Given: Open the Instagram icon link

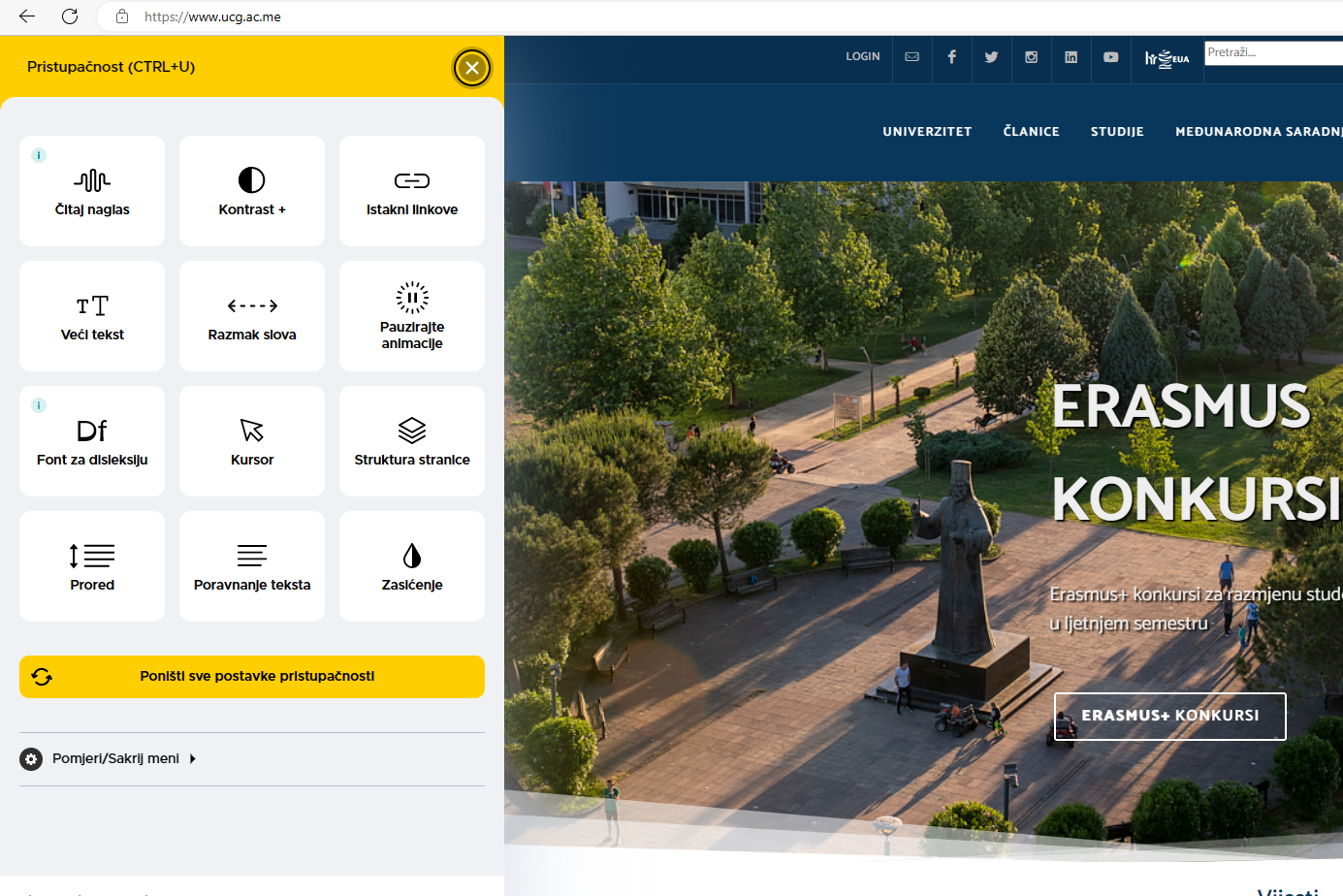Looking at the screenshot, I should click(1031, 57).
